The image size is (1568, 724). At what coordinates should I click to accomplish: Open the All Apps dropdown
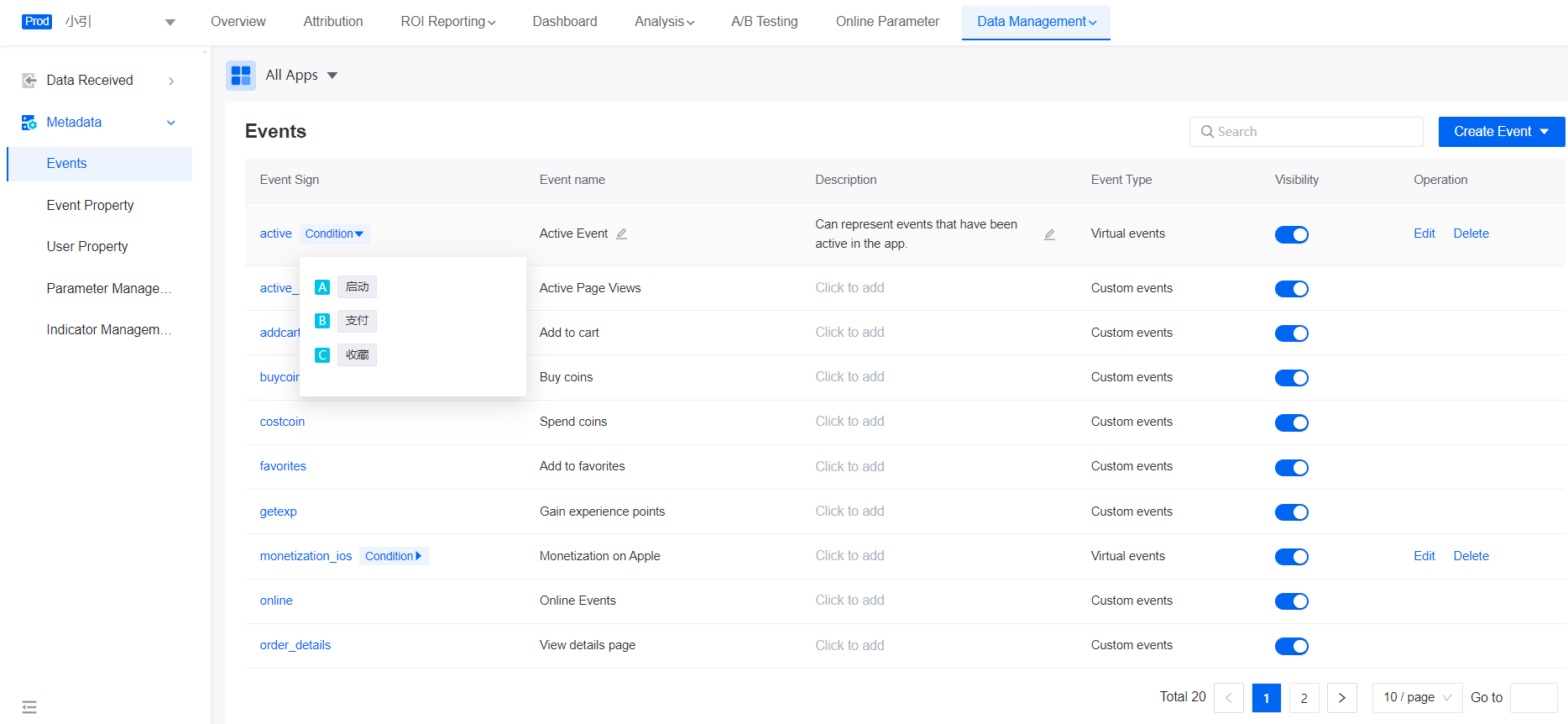coord(301,76)
